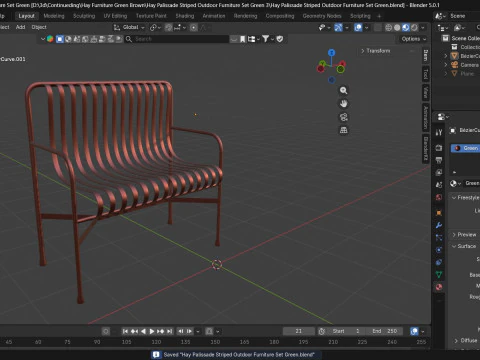This screenshot has height=360, width=480.
Task: Click the shield icon in header bar
Action: 280,39
